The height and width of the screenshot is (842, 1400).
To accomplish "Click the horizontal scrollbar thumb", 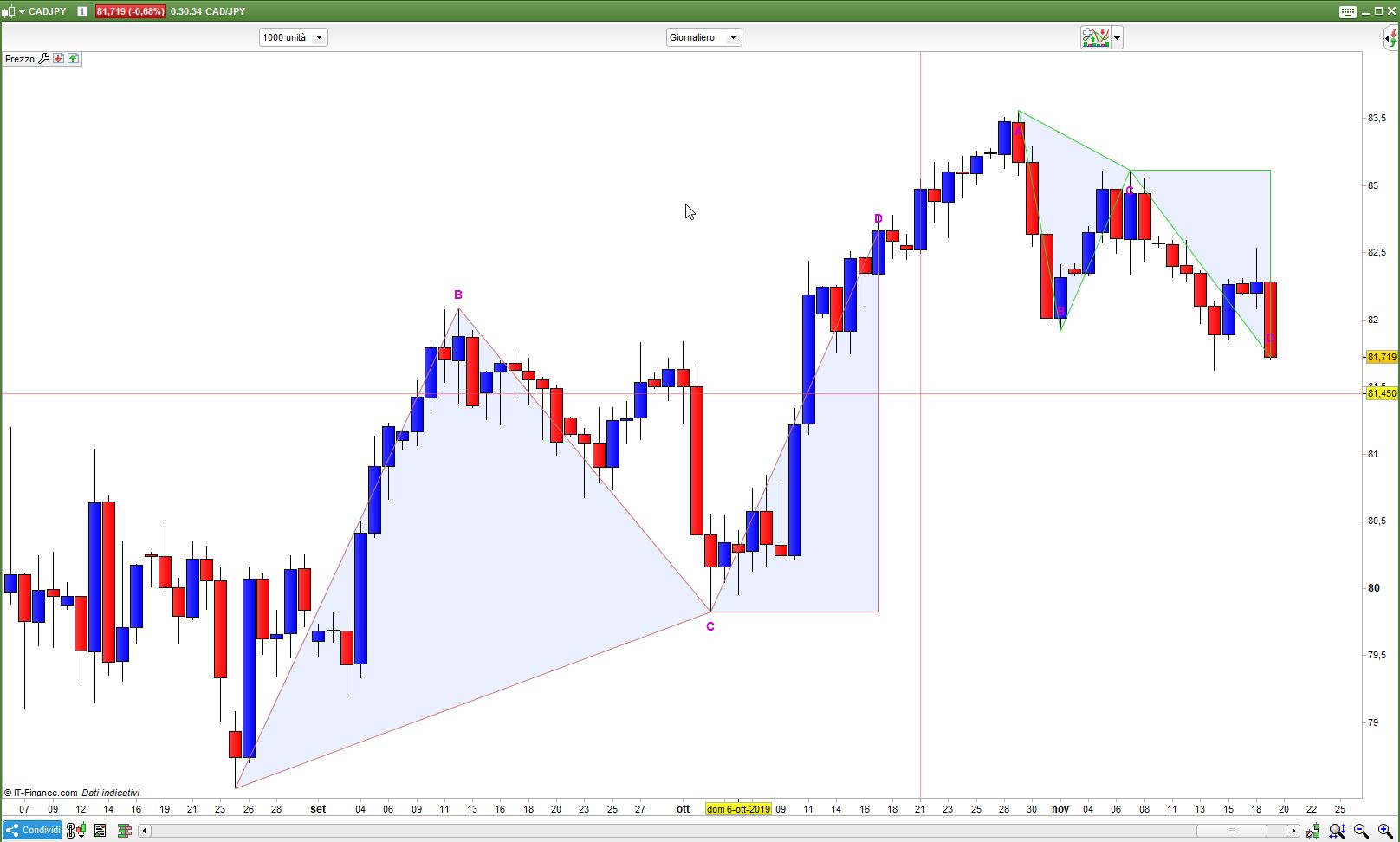I will [1231, 831].
